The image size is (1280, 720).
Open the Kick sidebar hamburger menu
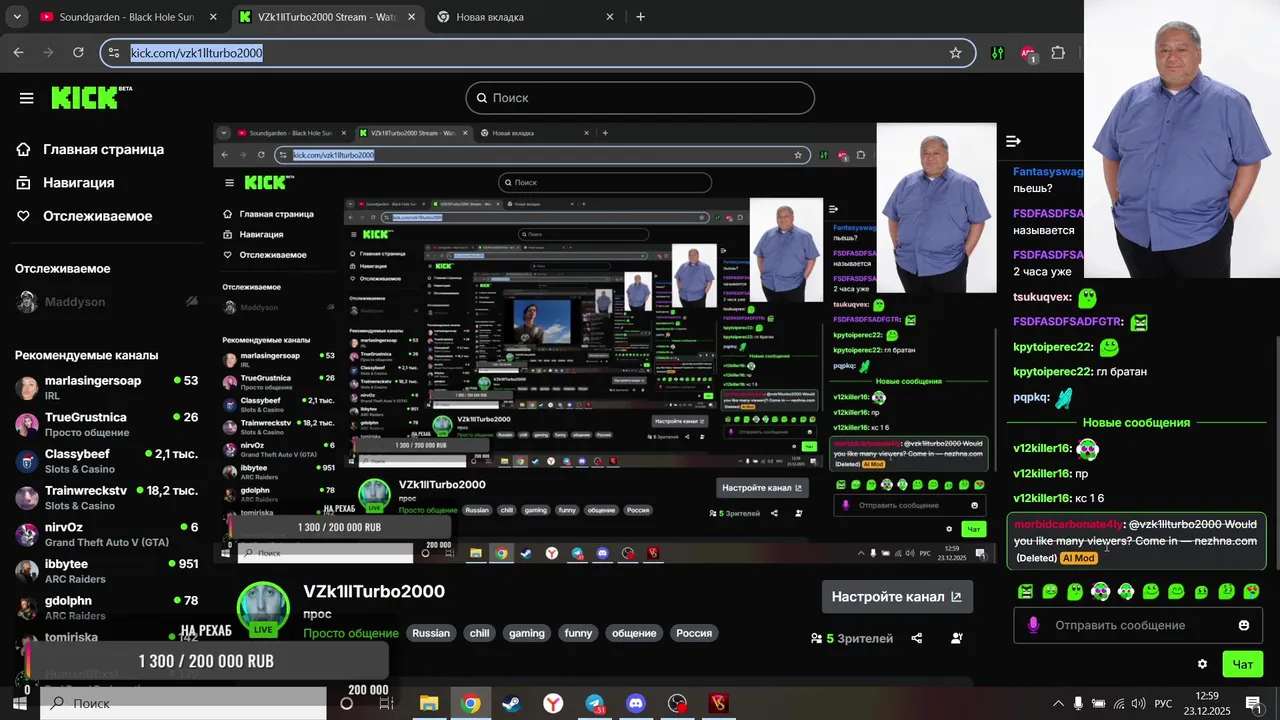click(27, 98)
